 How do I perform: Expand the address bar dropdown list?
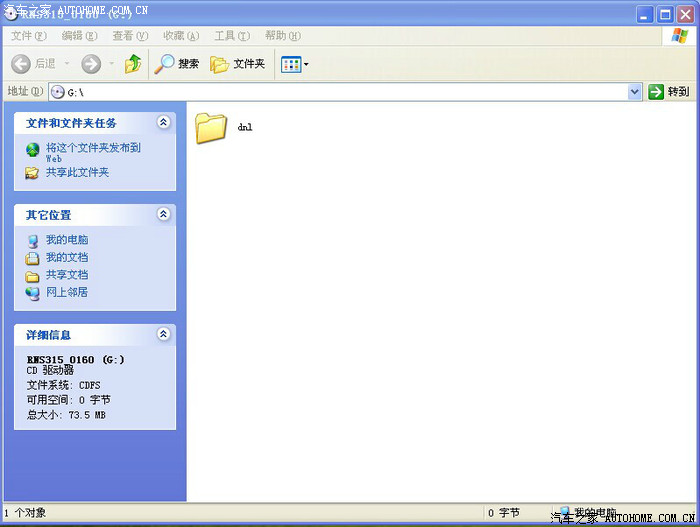point(634,92)
